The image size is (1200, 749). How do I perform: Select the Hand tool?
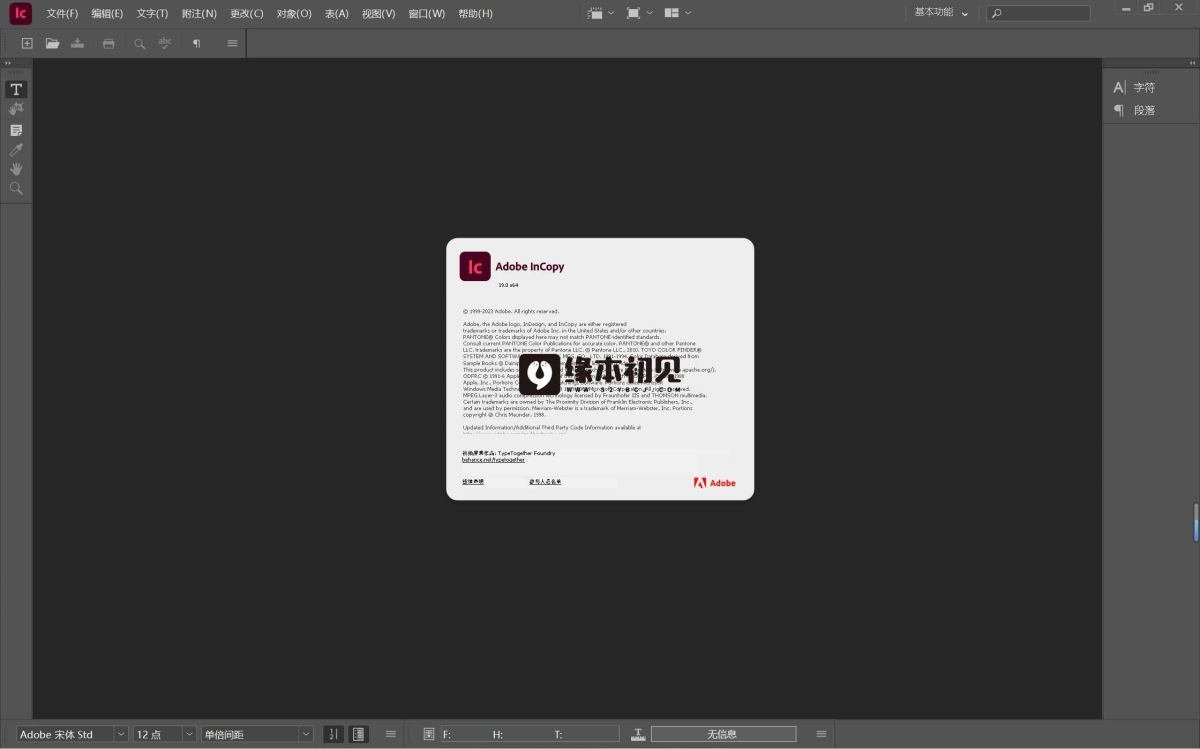pyautogui.click(x=16, y=169)
